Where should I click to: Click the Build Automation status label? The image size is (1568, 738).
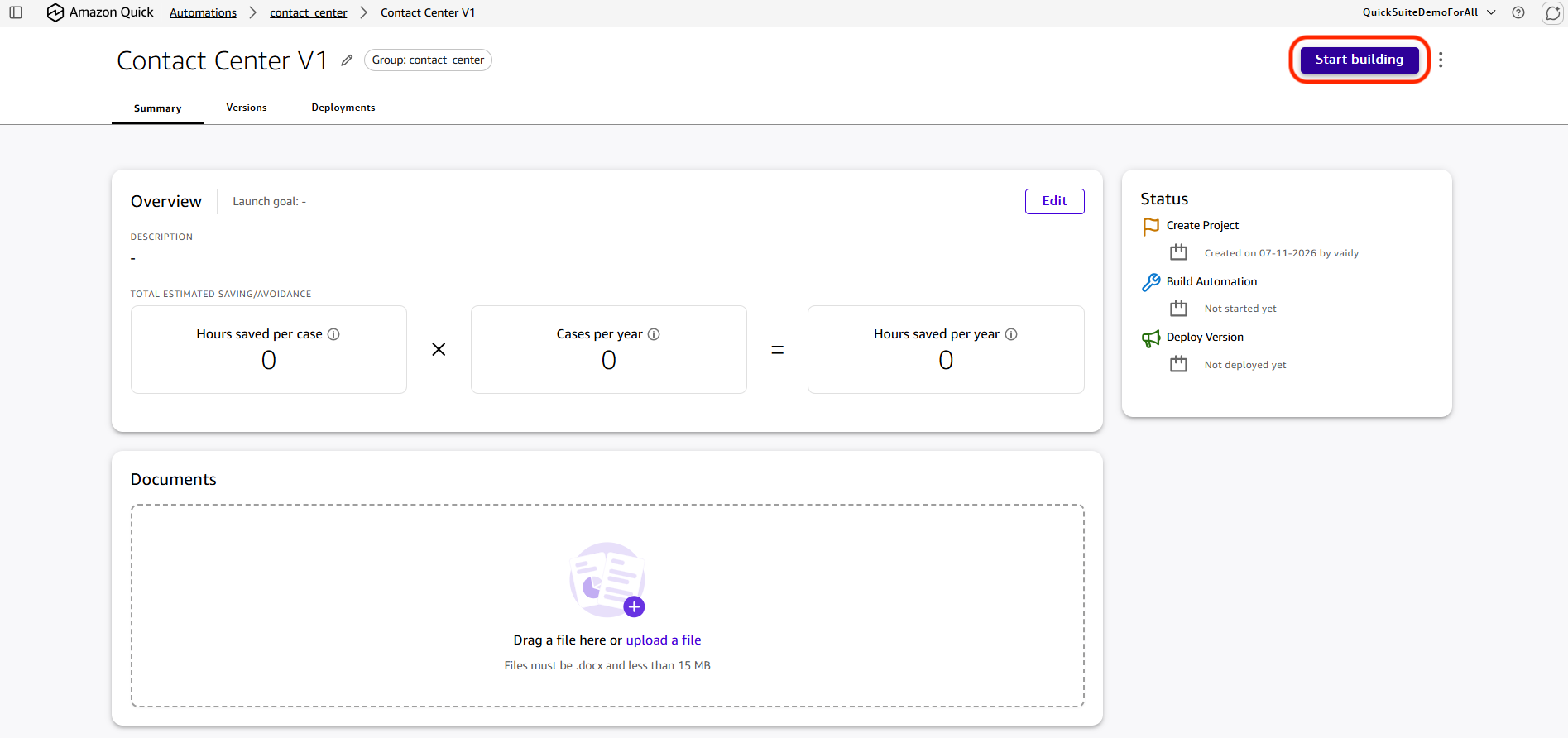[1211, 281]
